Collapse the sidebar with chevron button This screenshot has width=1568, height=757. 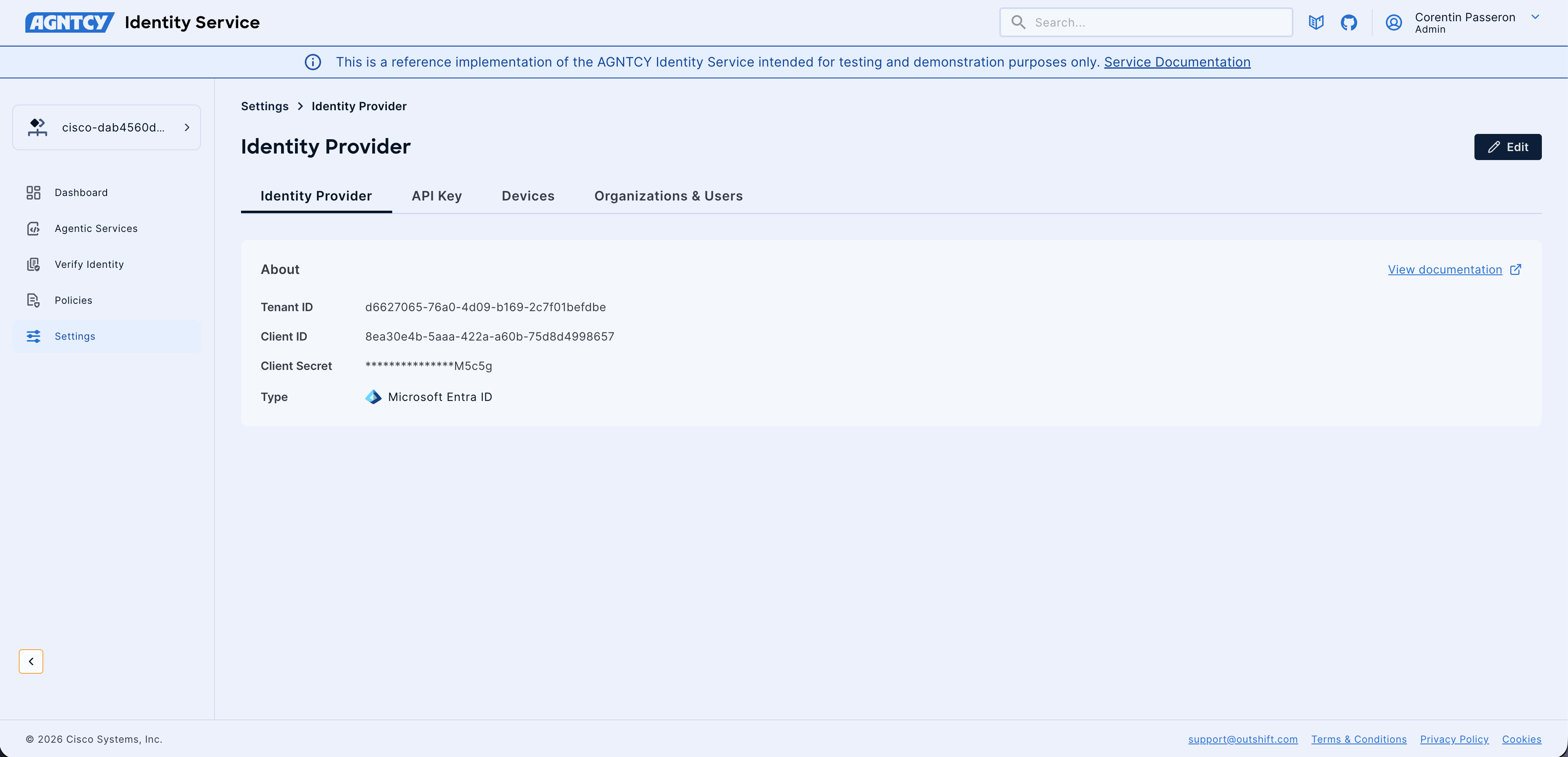[31, 661]
